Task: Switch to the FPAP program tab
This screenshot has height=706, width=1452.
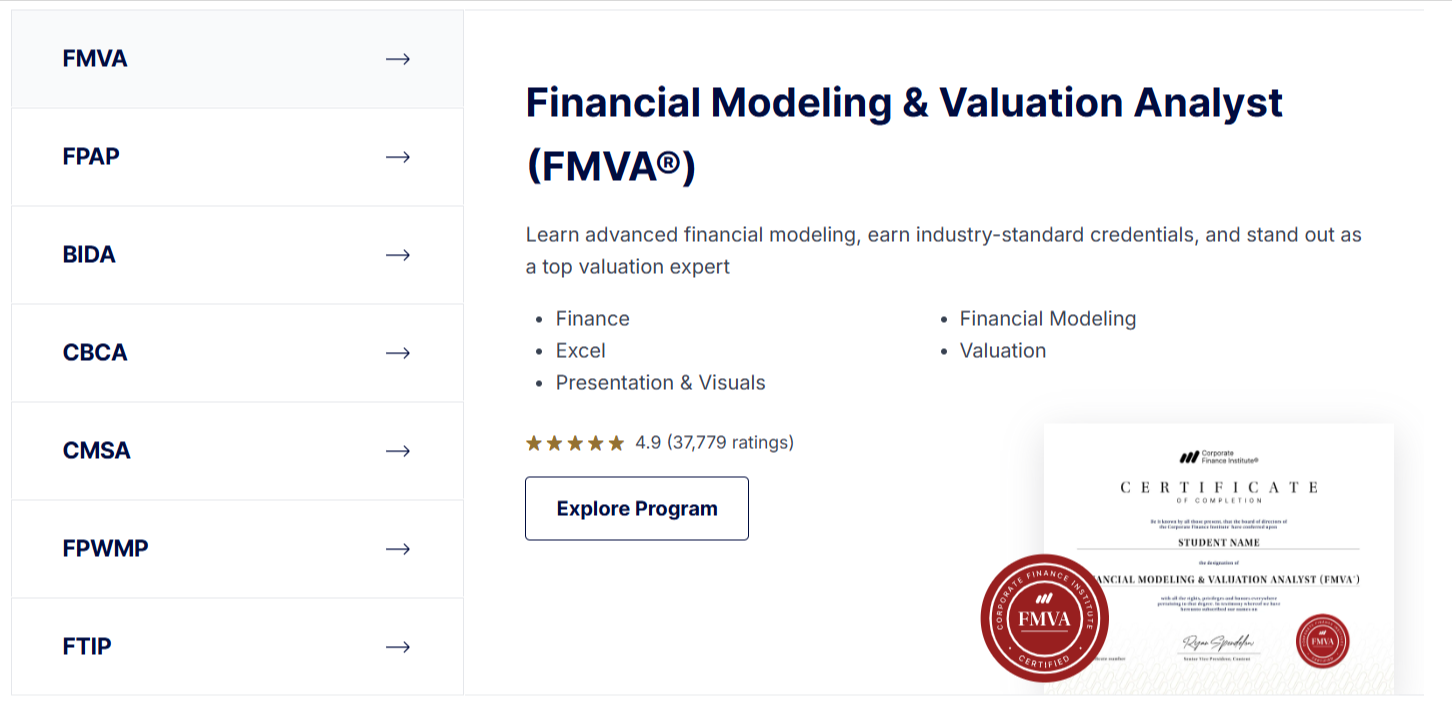Action: 91,157
